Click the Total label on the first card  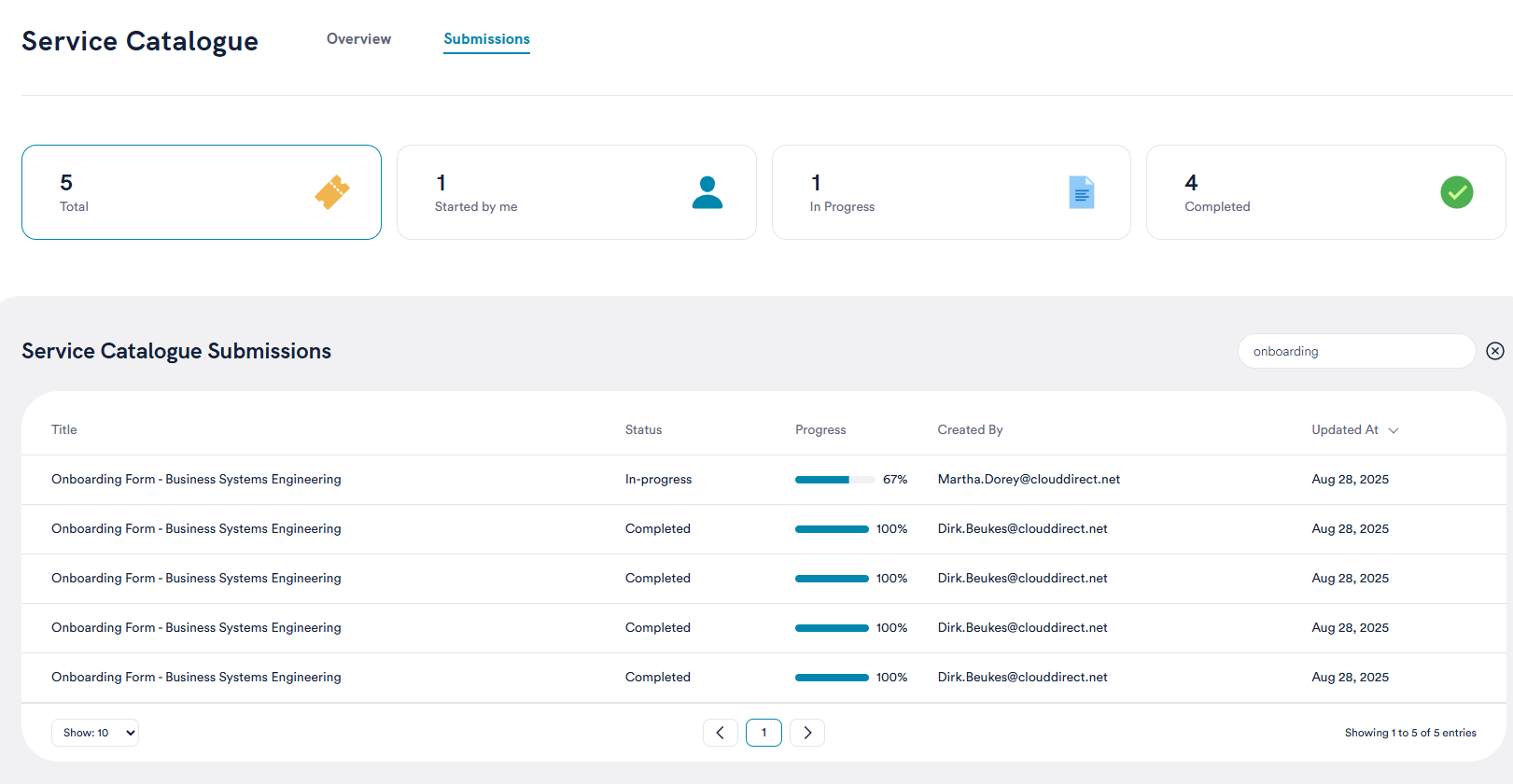74,207
